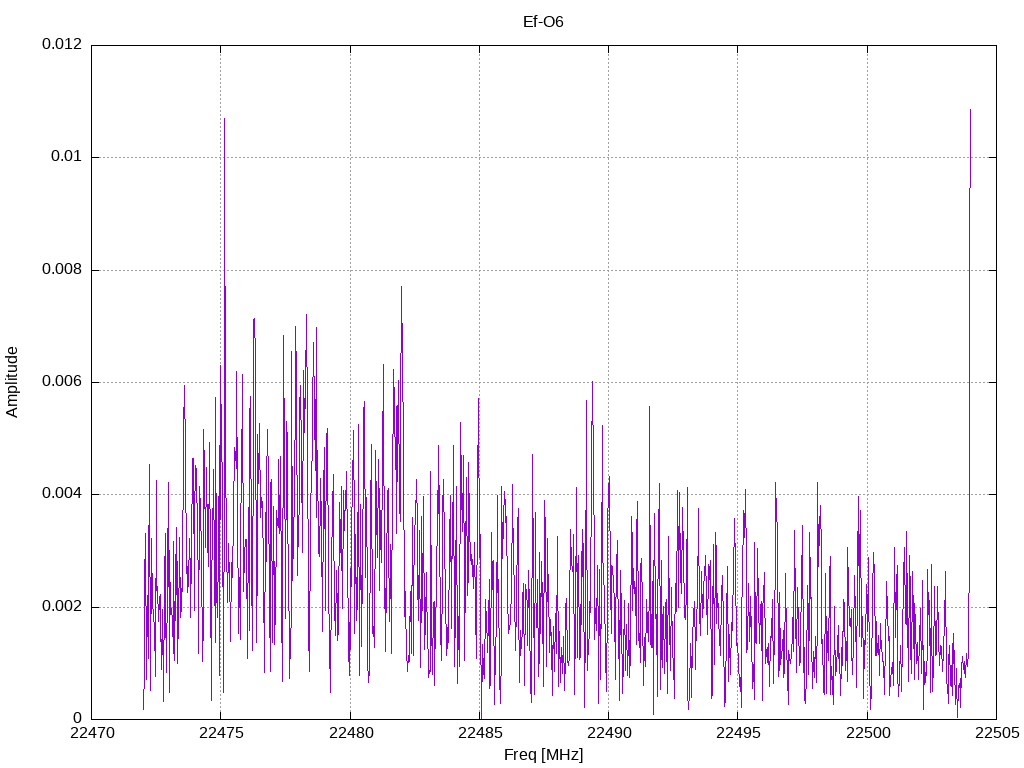The image size is (1024, 768).
Task: Select the 0.008 y-axis tick label
Action: 62,269
